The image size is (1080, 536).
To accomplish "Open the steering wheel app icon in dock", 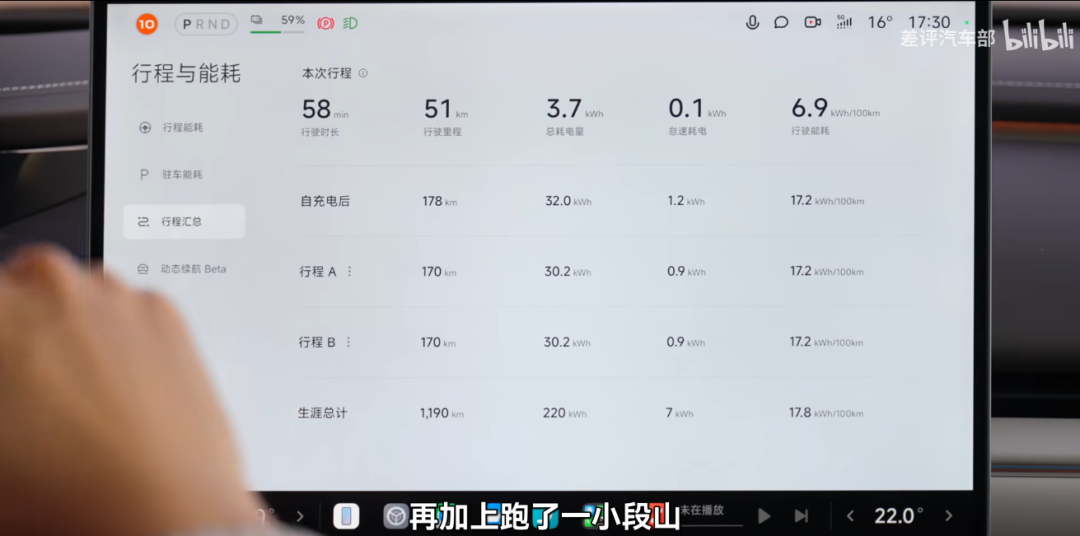I will tap(397, 516).
